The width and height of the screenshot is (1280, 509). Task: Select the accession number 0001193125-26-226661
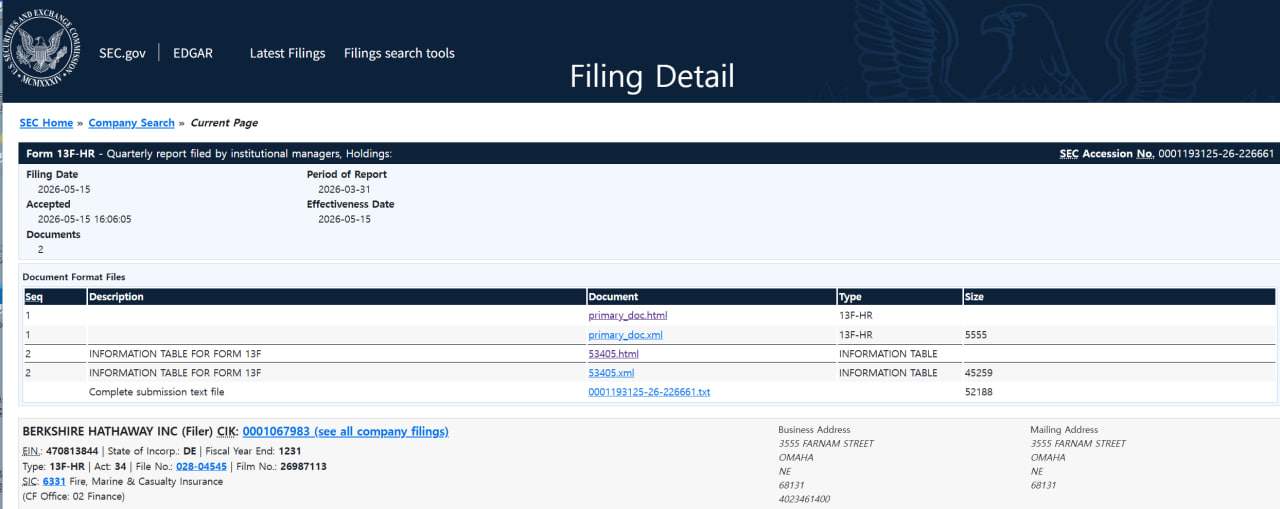1216,154
